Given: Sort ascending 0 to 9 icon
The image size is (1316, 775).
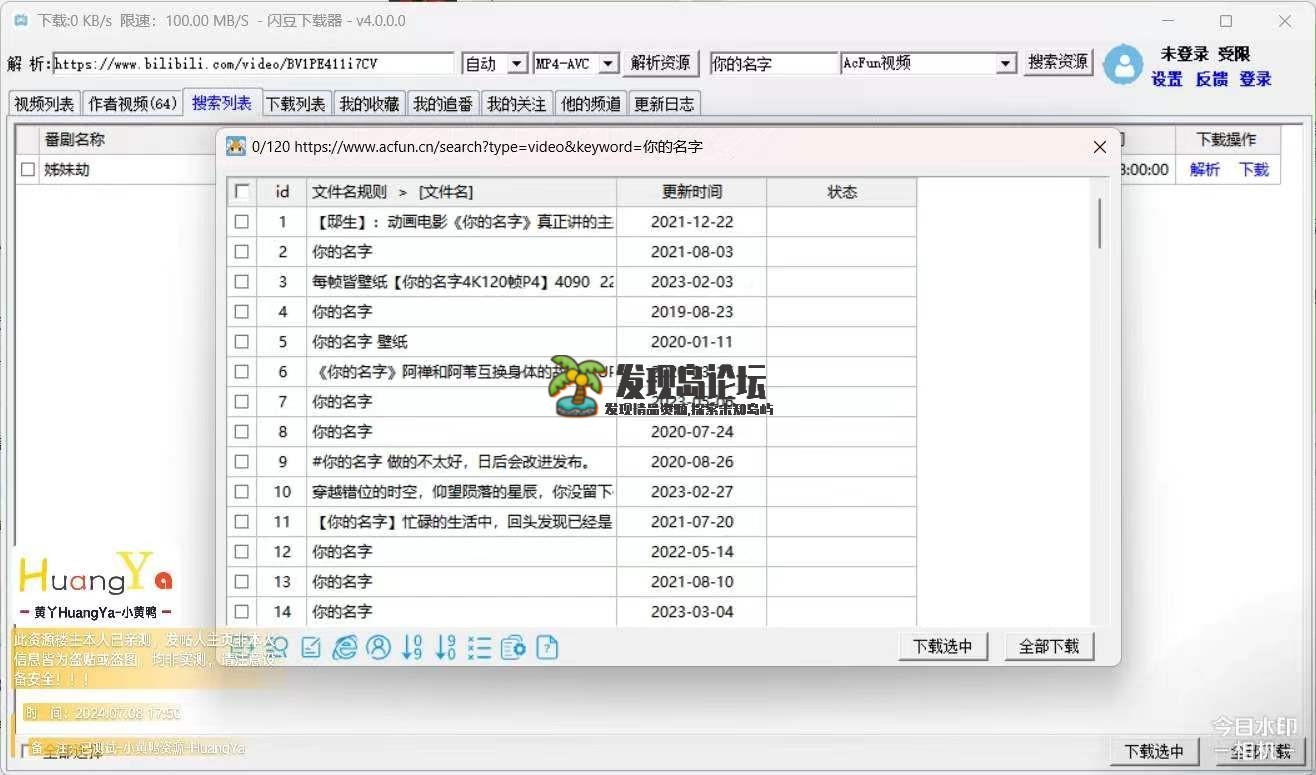Looking at the screenshot, I should point(412,647).
